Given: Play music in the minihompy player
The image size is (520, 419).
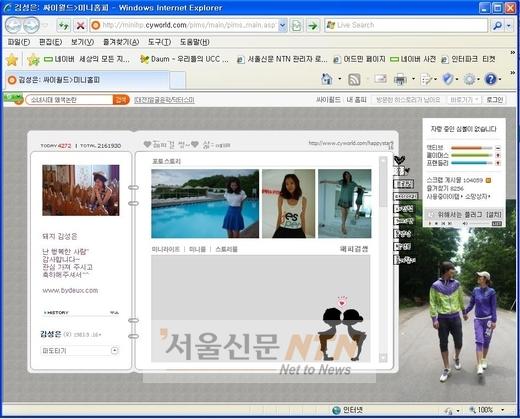Looking at the screenshot, I should (x=430, y=224).
